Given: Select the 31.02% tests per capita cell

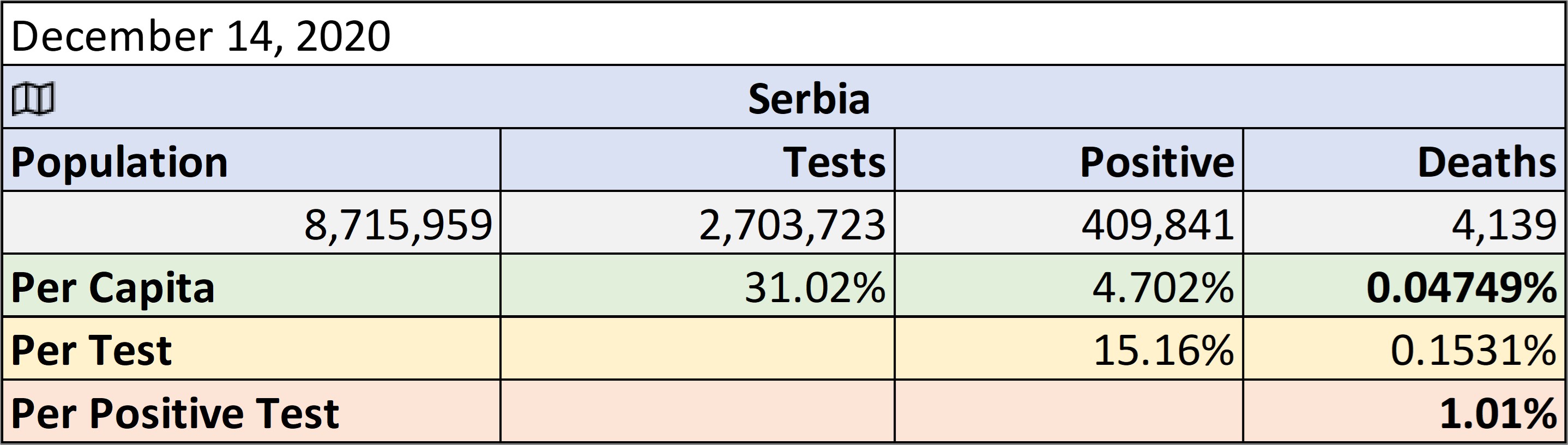Looking at the screenshot, I should [697, 286].
